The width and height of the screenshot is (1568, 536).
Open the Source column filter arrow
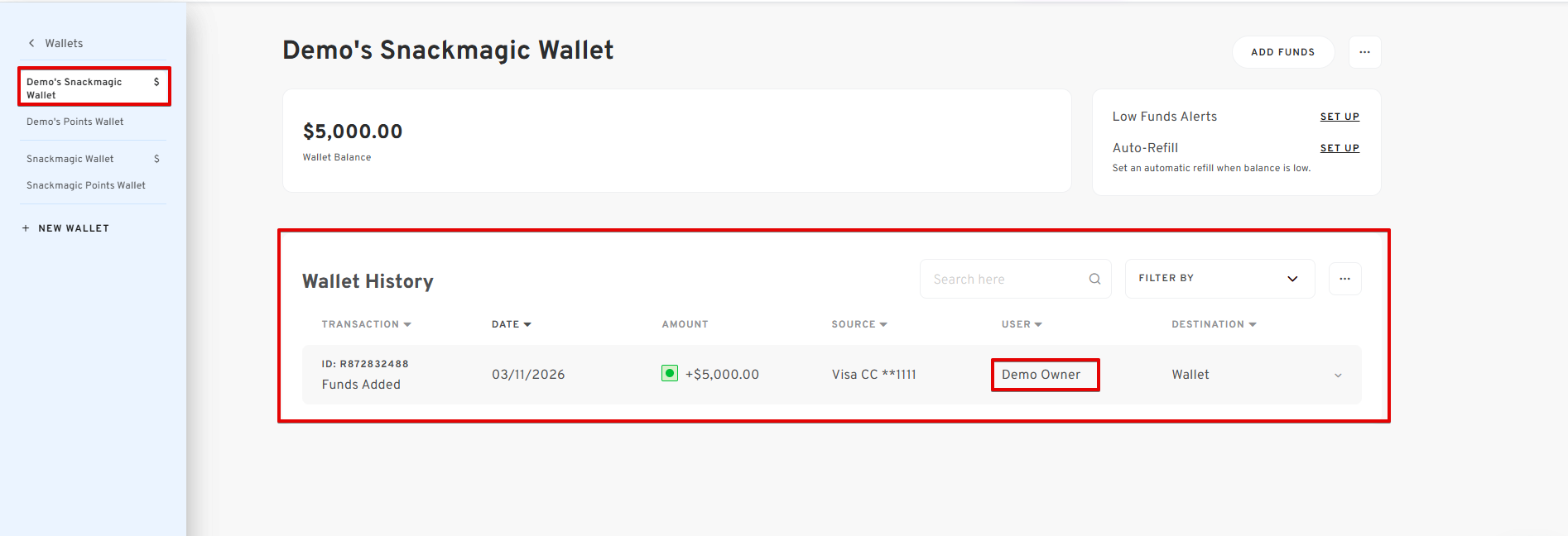click(883, 324)
